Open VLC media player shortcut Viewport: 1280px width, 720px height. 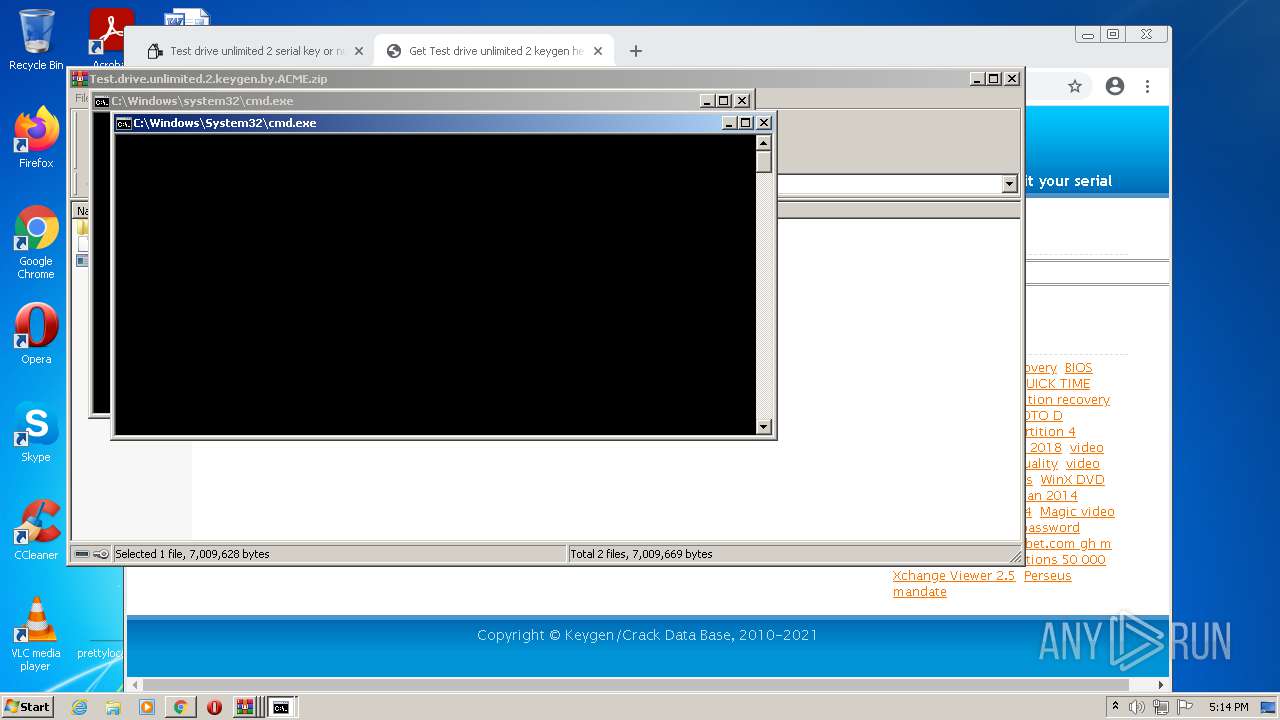point(36,634)
